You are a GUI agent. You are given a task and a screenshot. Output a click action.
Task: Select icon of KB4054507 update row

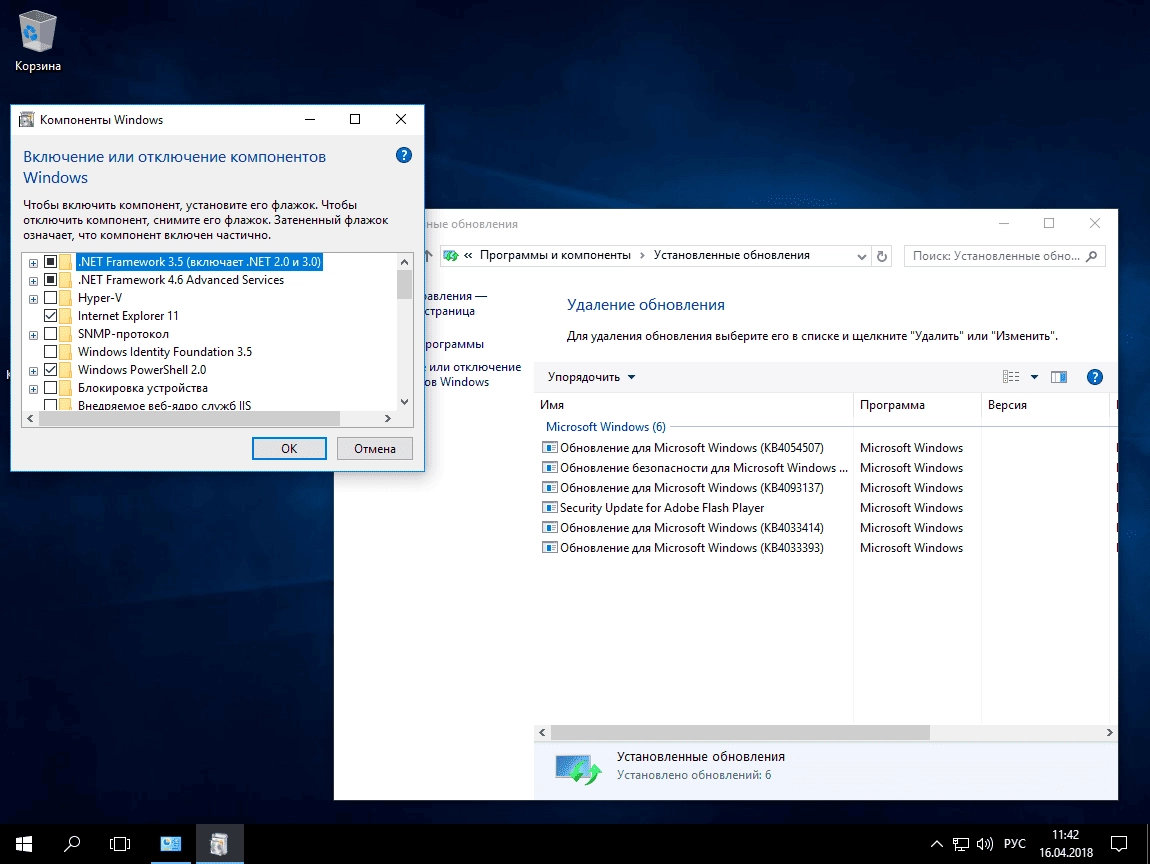point(549,447)
